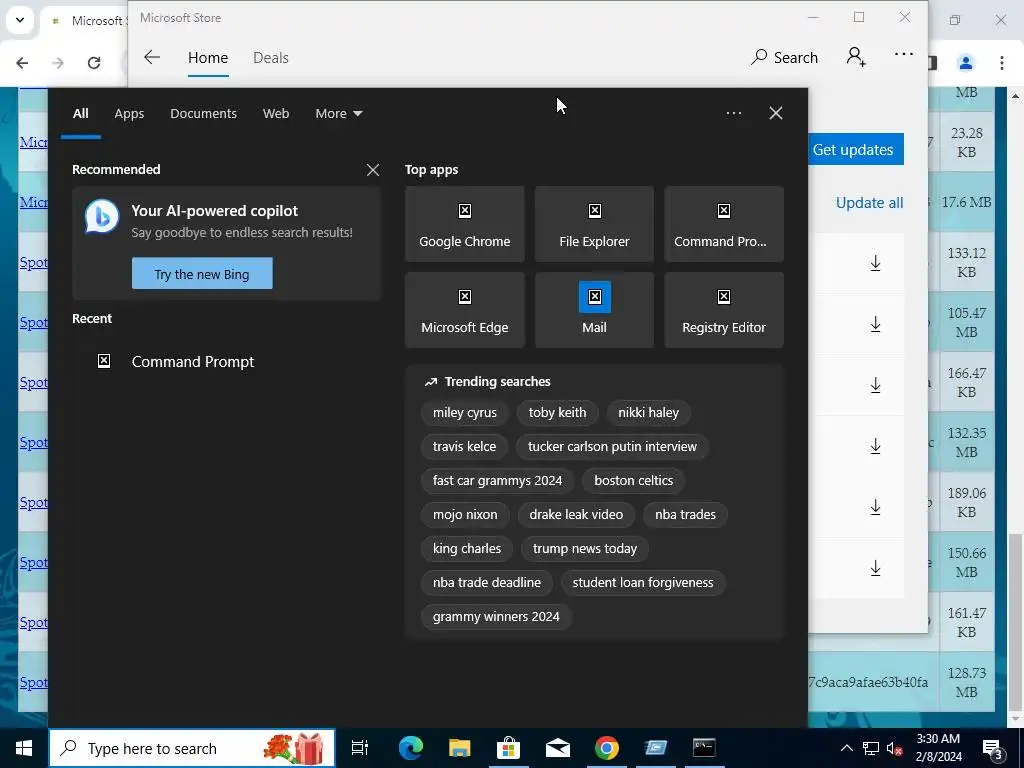This screenshot has width=1024, height=768.
Task: Switch to the Web search tab
Action: (x=276, y=114)
